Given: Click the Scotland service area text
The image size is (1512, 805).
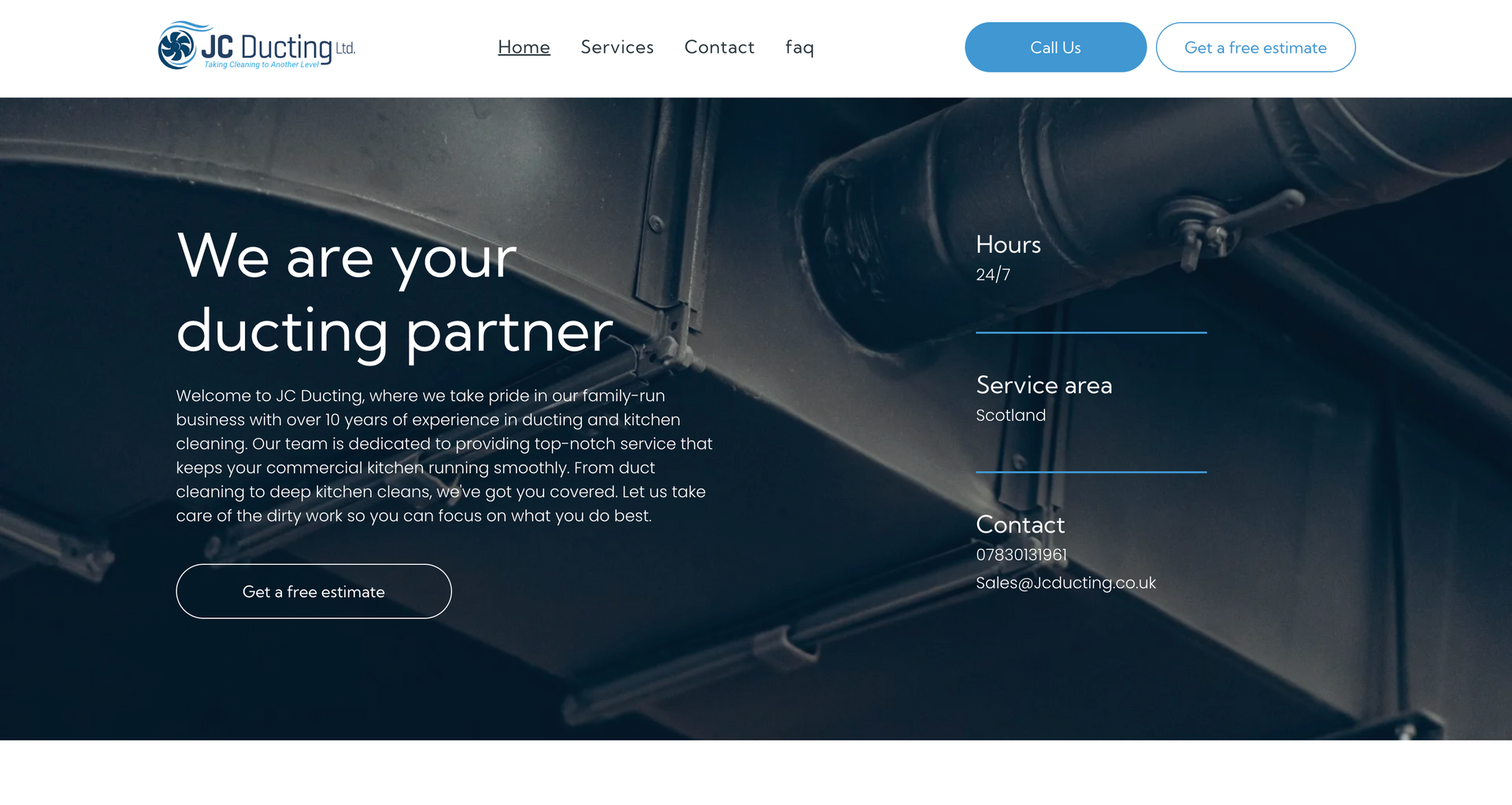Looking at the screenshot, I should tap(1010, 415).
